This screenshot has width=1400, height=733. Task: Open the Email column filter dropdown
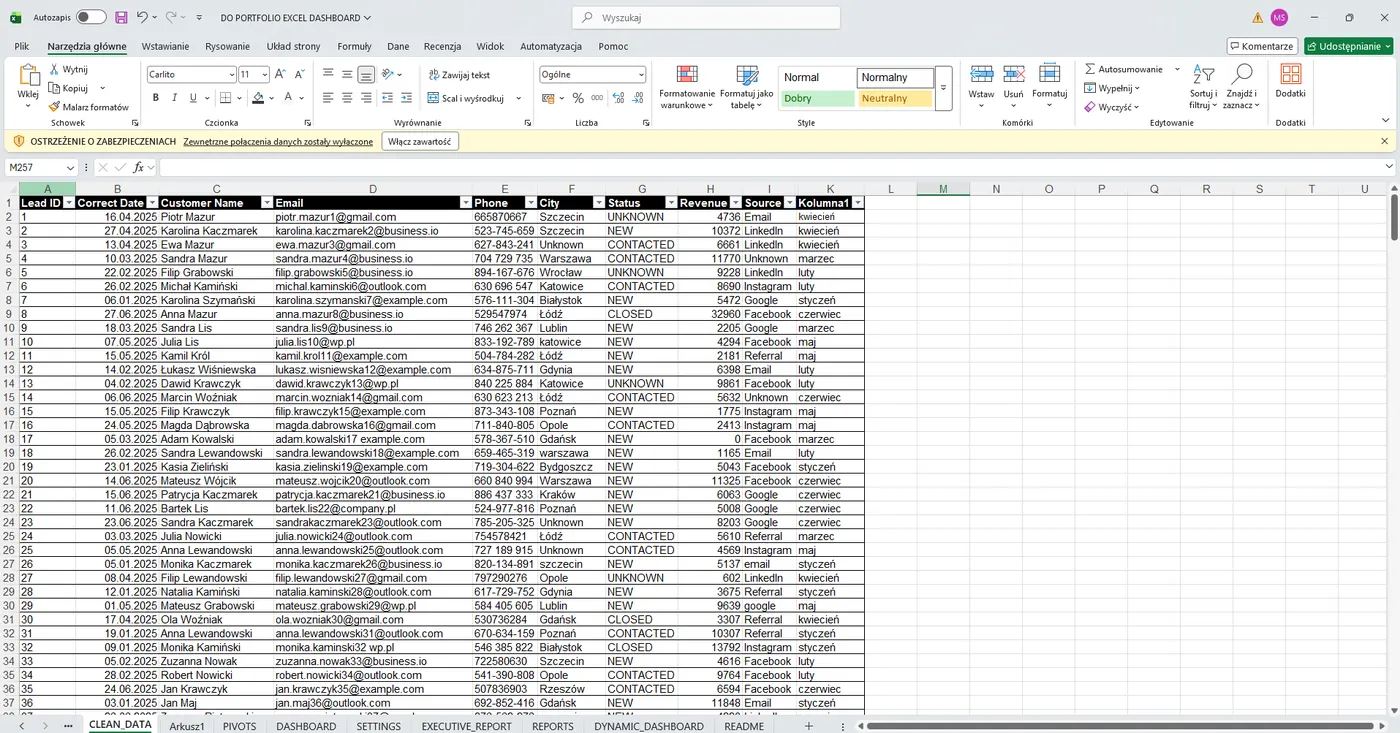465,203
